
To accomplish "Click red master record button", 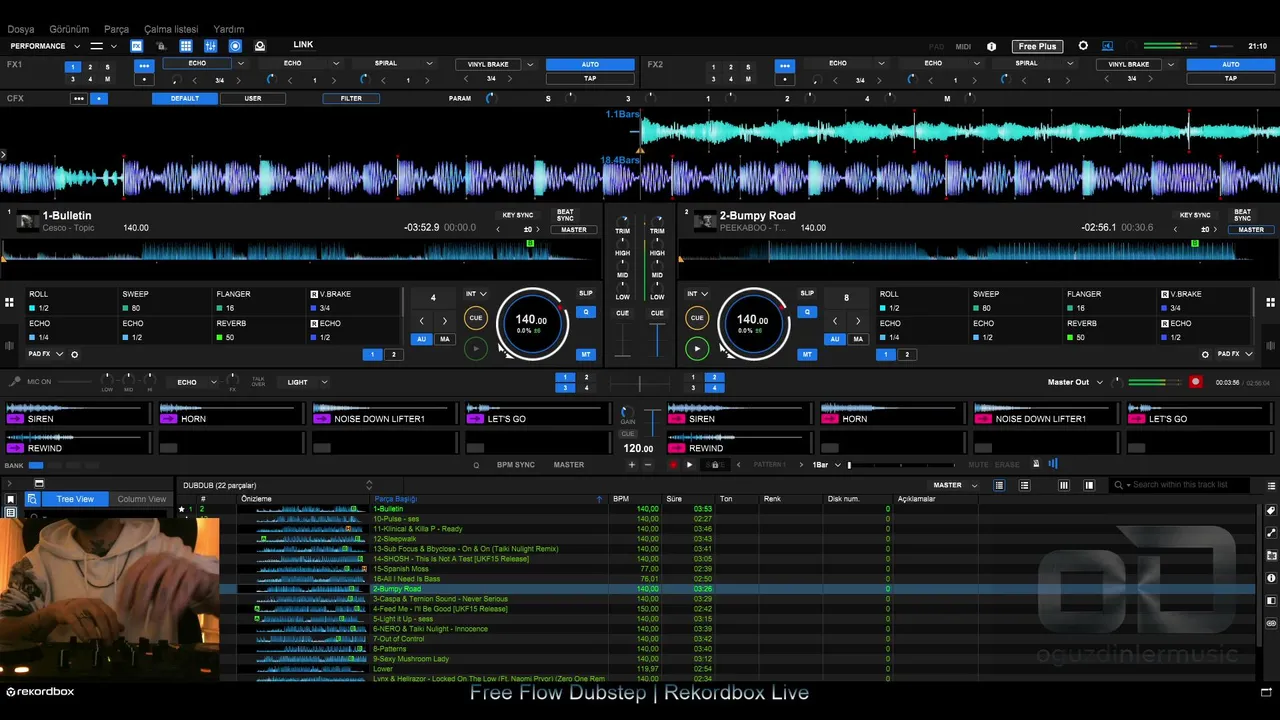I will pos(1195,382).
